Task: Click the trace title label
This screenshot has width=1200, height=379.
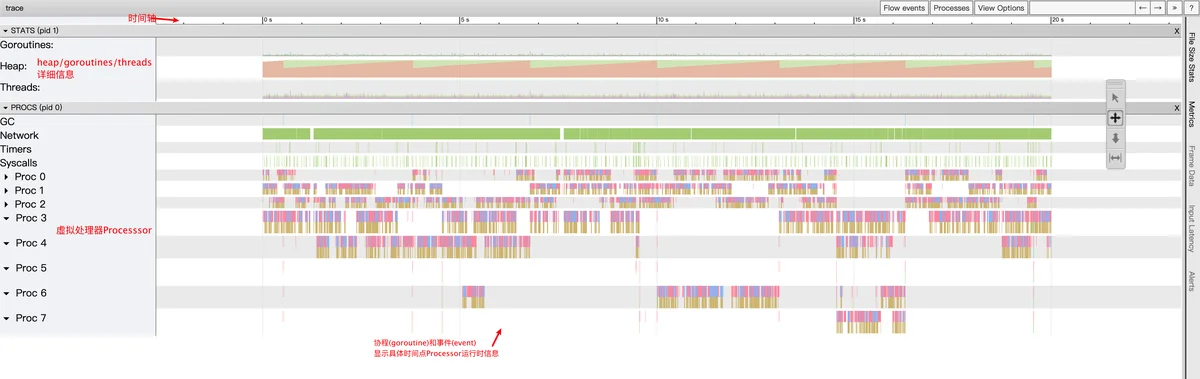Action: pyautogui.click(x=14, y=8)
